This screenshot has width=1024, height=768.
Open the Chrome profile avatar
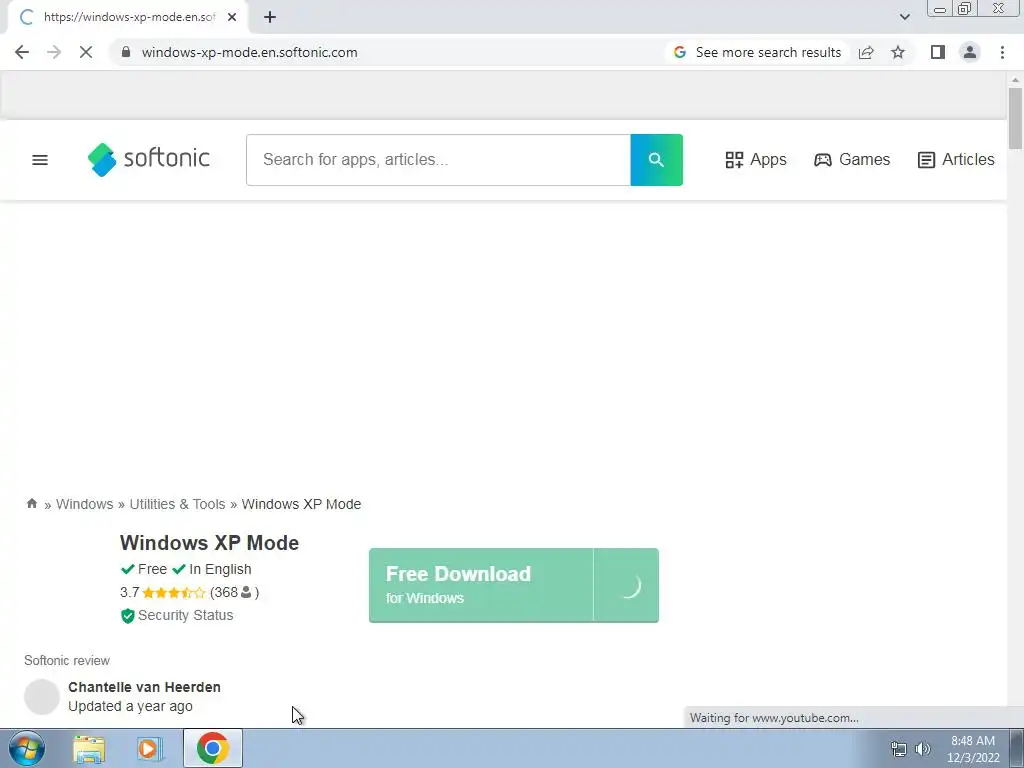970,52
